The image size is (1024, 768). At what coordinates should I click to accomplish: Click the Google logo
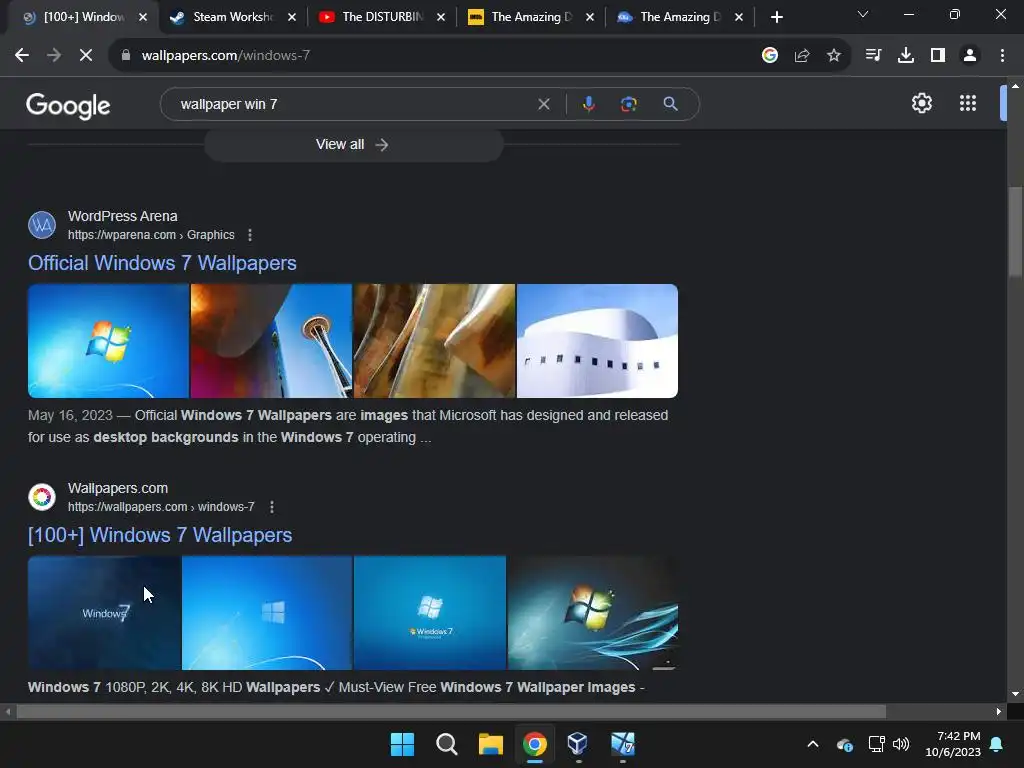coord(68,105)
